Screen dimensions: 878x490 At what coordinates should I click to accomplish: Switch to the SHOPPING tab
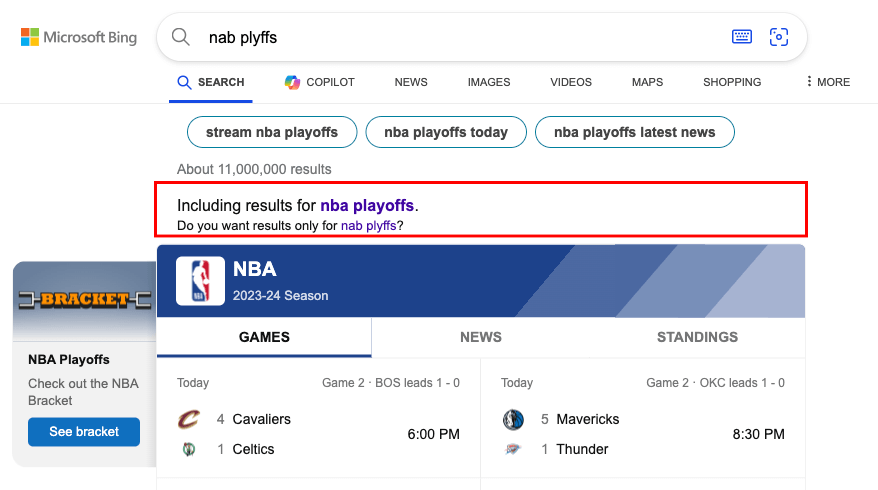(732, 82)
